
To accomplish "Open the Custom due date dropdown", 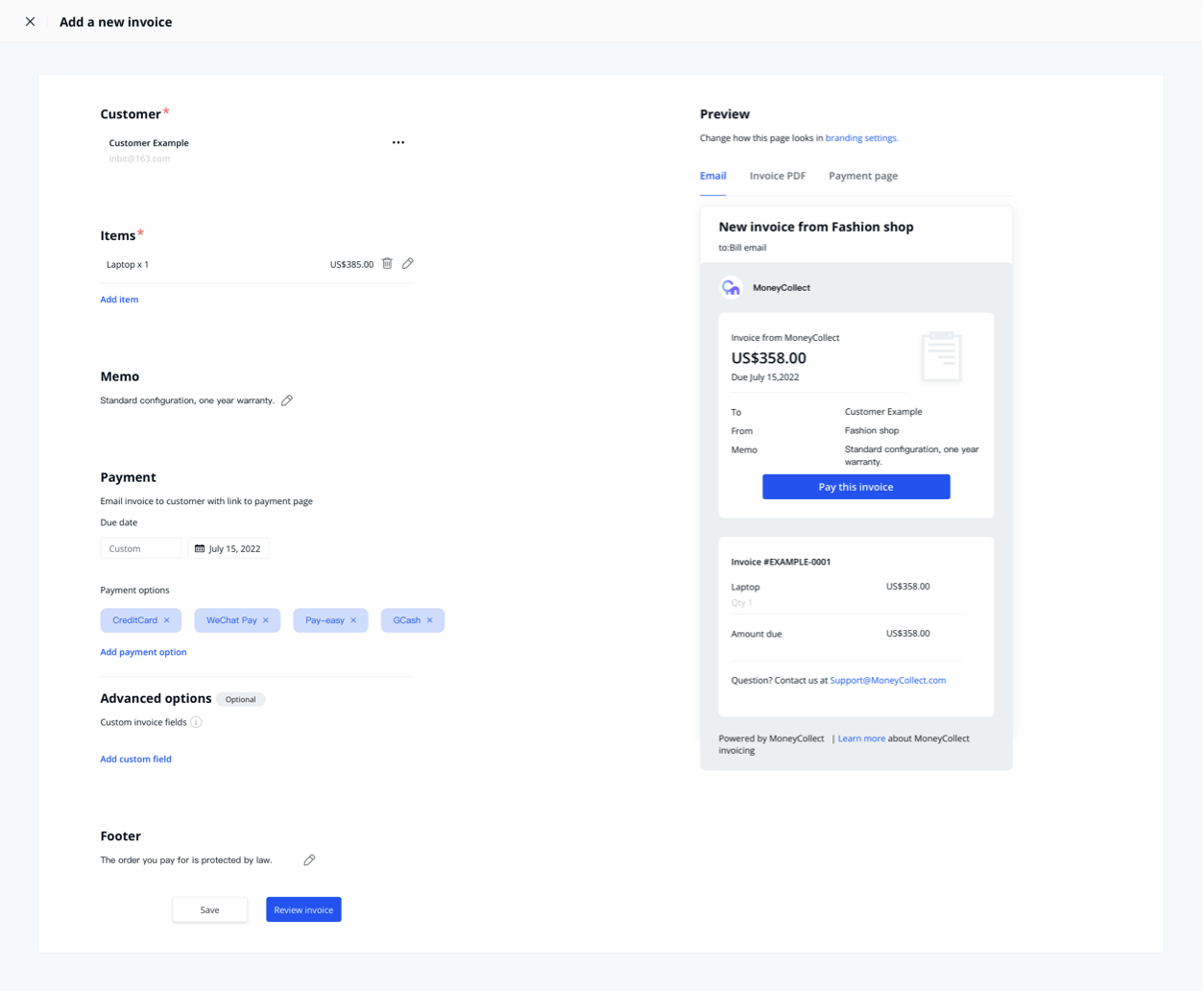I will 140,548.
